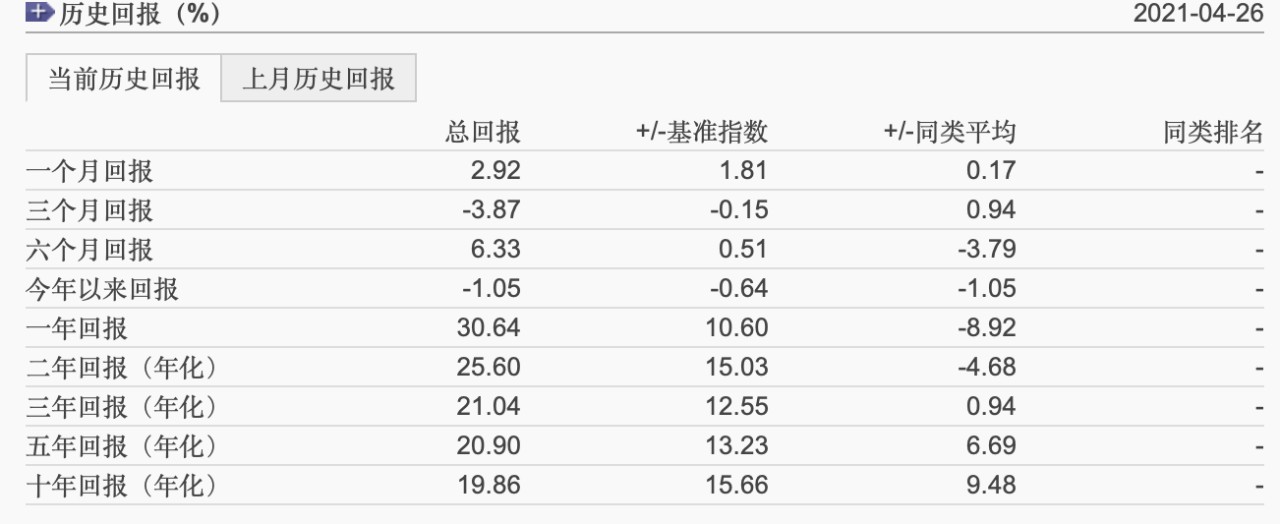Select the 今年以来回报 row label
Screen dimensions: 1280x524
point(102,289)
